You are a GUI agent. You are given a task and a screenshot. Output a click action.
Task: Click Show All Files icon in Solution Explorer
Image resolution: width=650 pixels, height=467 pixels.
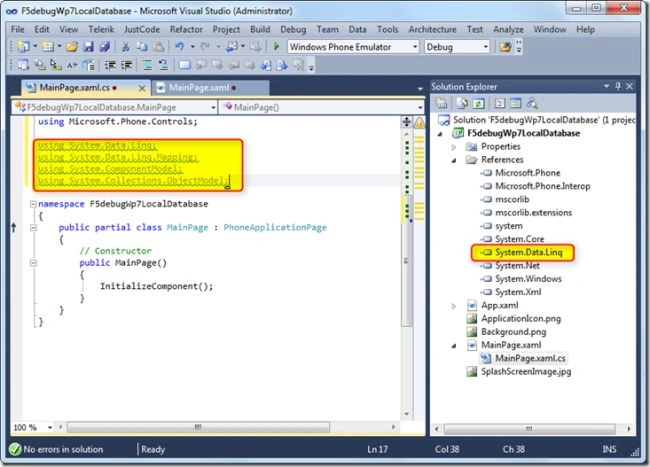pyautogui.click(x=462, y=103)
